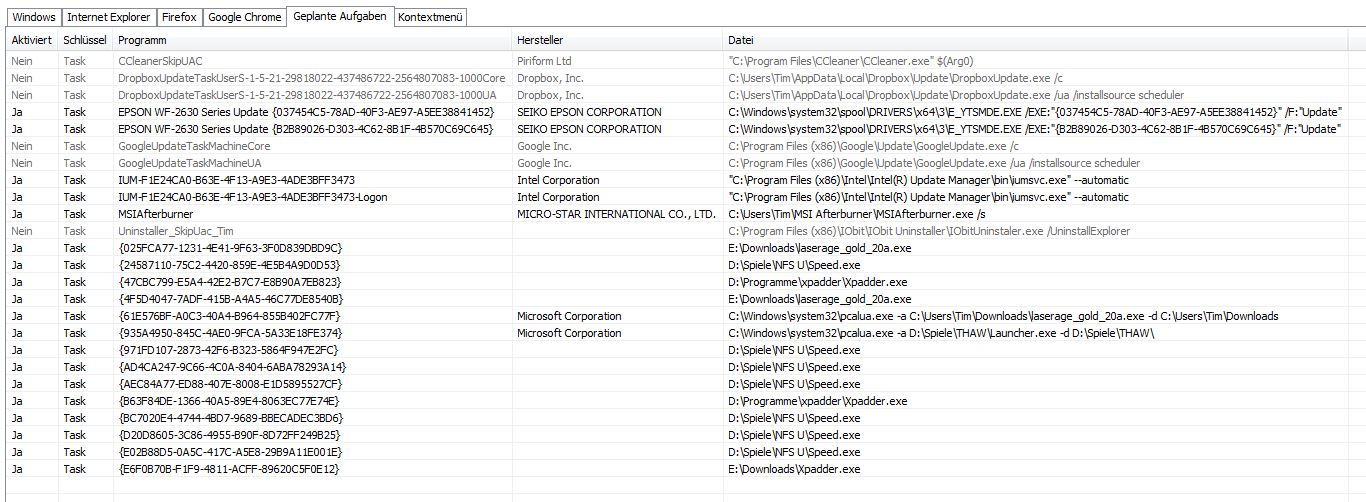
Task: Select task {24587110-75C2-4420-859E-4E5B4A9D0D53}
Action: pos(686,264)
